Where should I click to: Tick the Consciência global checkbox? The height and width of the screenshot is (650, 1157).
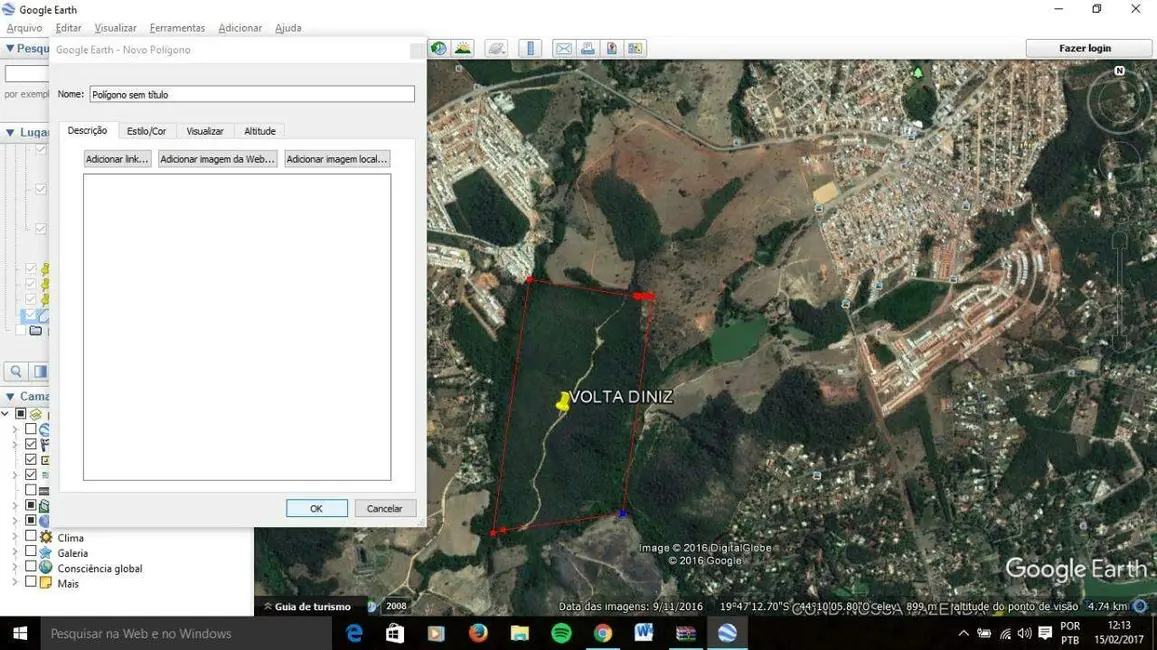tap(31, 567)
